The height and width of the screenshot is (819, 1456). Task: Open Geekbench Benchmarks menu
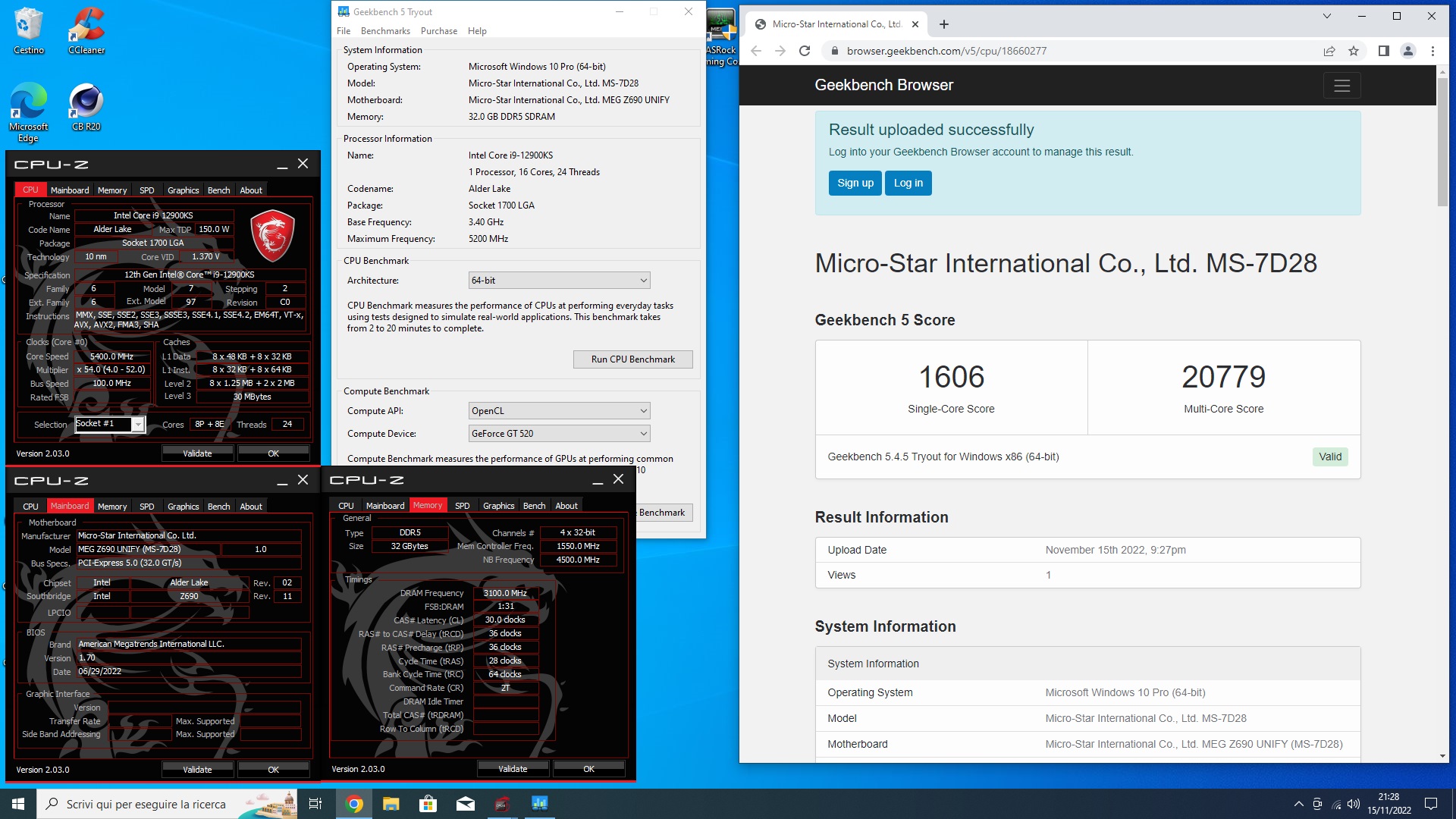pos(385,31)
